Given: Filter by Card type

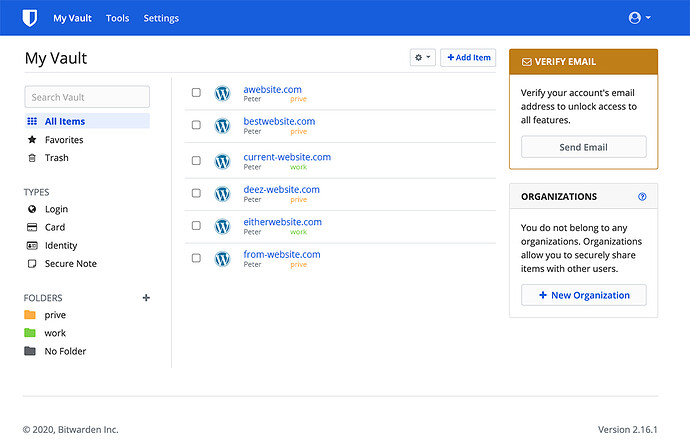Looking at the screenshot, I should click(x=55, y=227).
